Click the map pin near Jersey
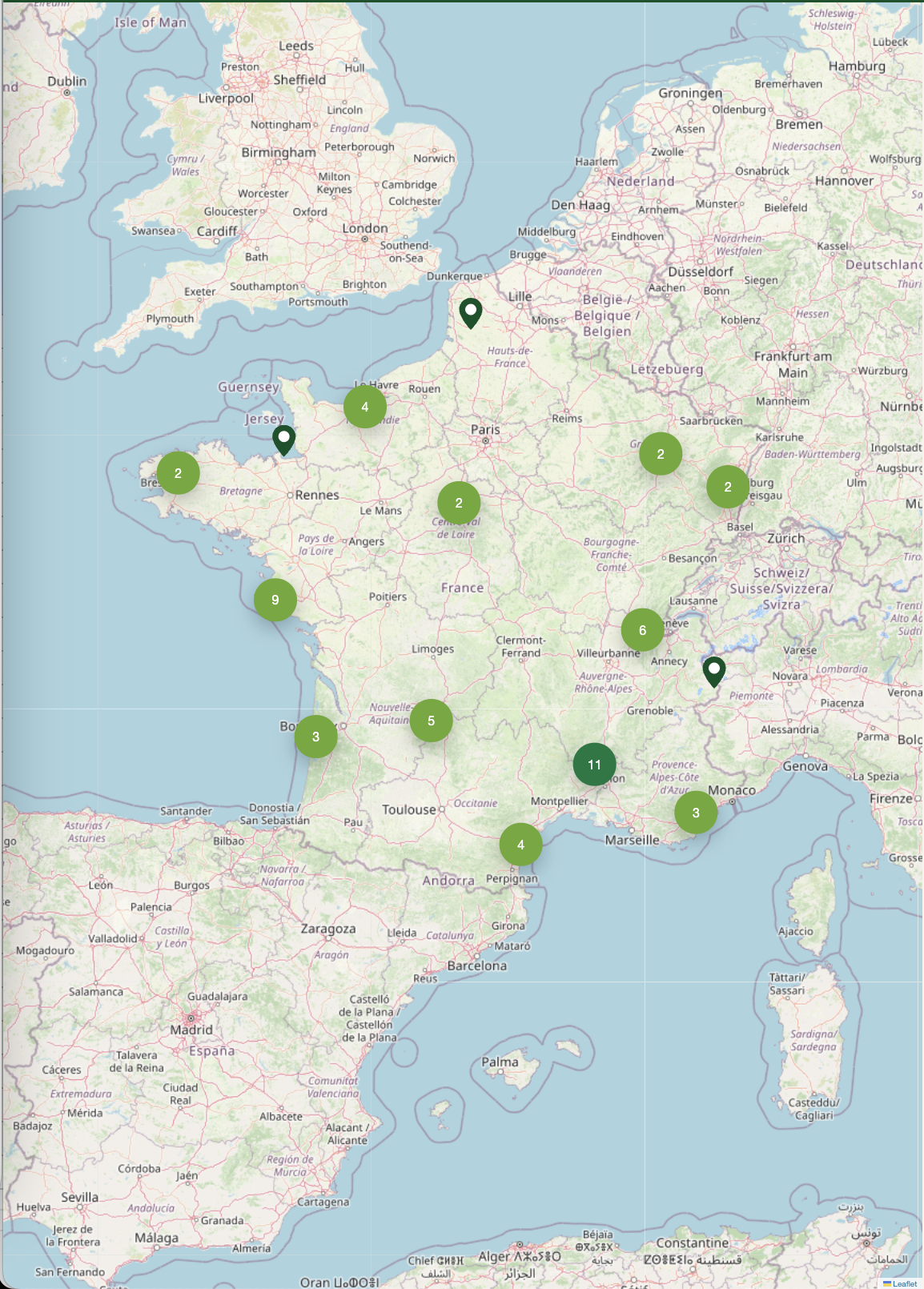924x1289 pixels. [283, 440]
